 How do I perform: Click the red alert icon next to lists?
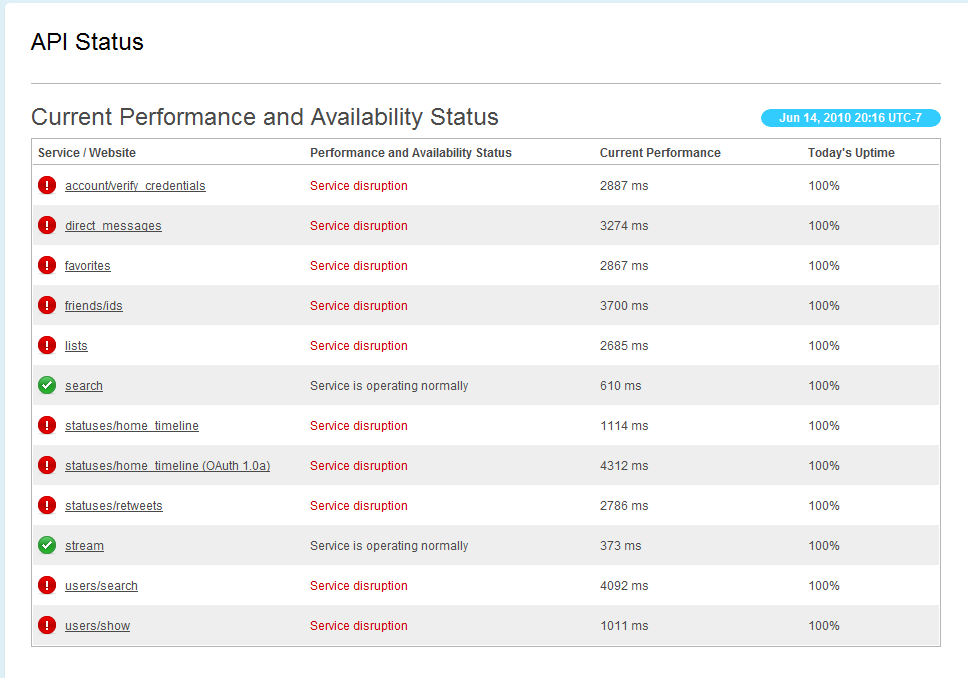click(x=47, y=345)
